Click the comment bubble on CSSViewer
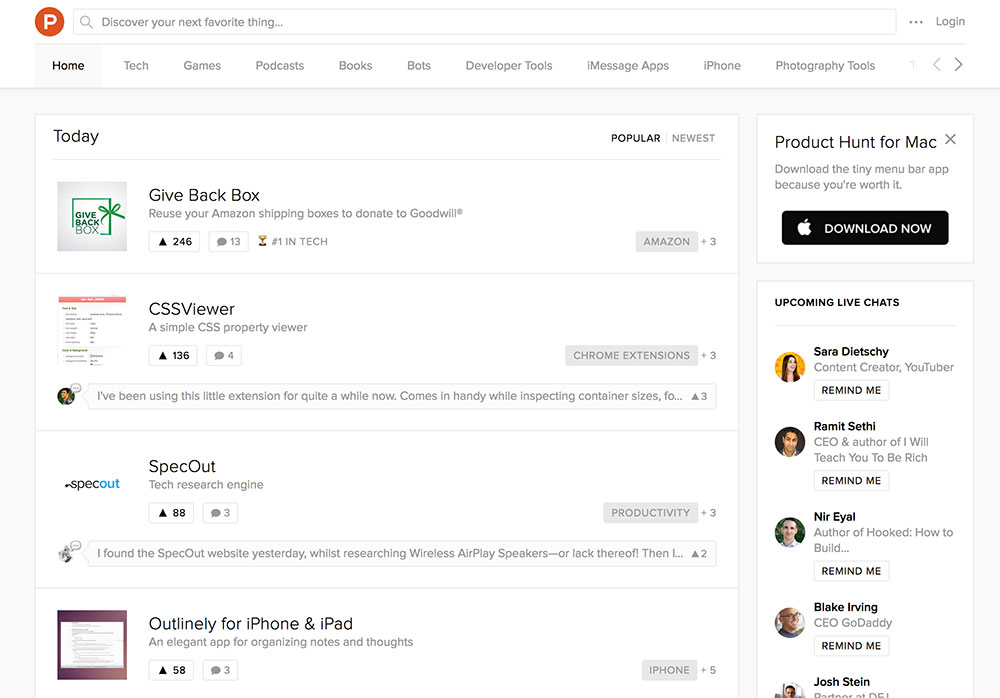The width and height of the screenshot is (1000, 698). (219, 355)
